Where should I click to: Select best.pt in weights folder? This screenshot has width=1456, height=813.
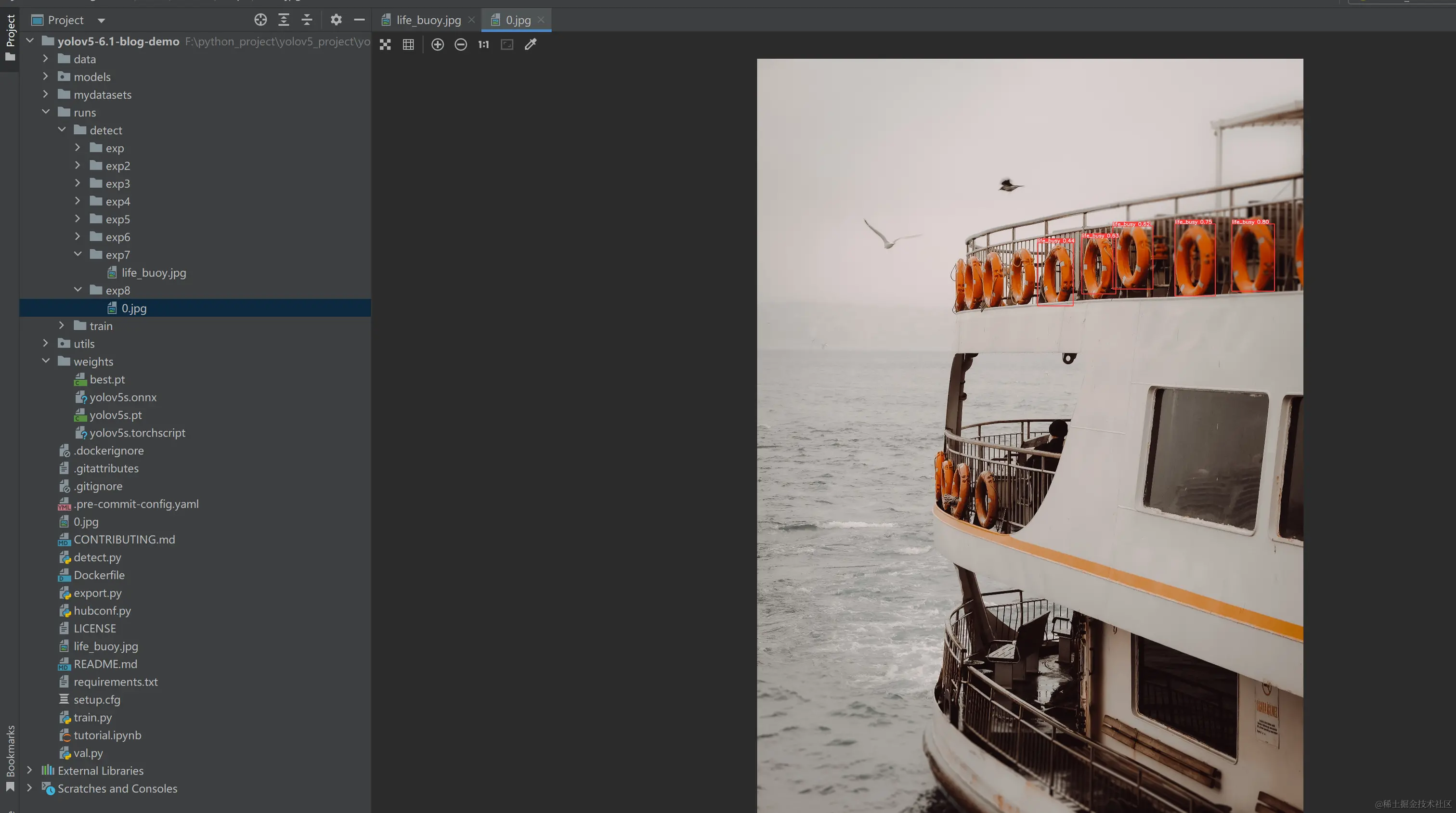(x=107, y=380)
